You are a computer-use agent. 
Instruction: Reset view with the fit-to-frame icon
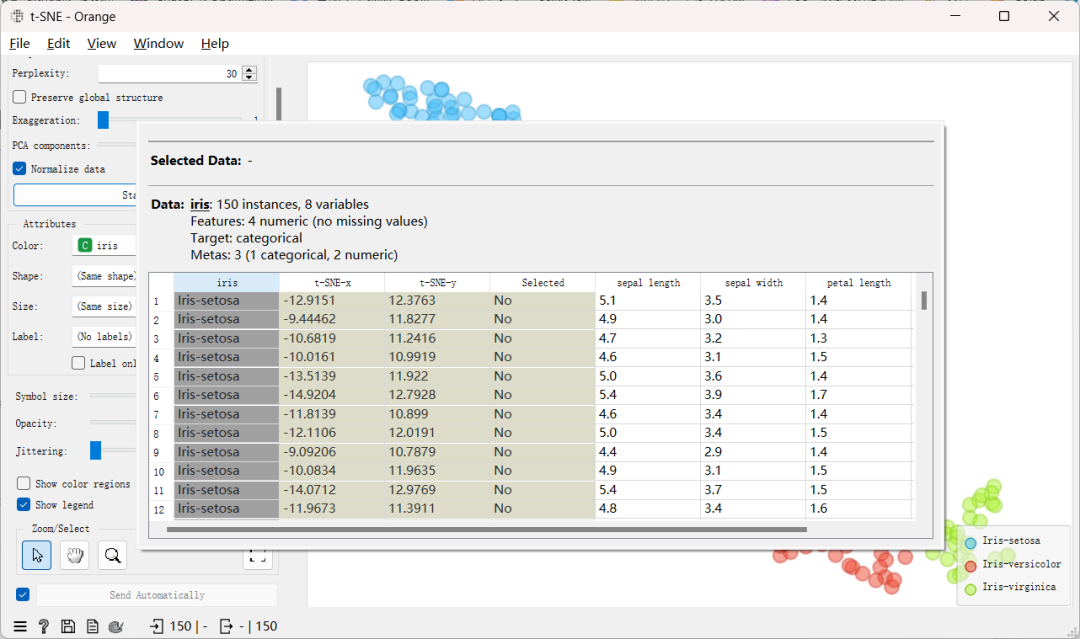pyautogui.click(x=258, y=556)
